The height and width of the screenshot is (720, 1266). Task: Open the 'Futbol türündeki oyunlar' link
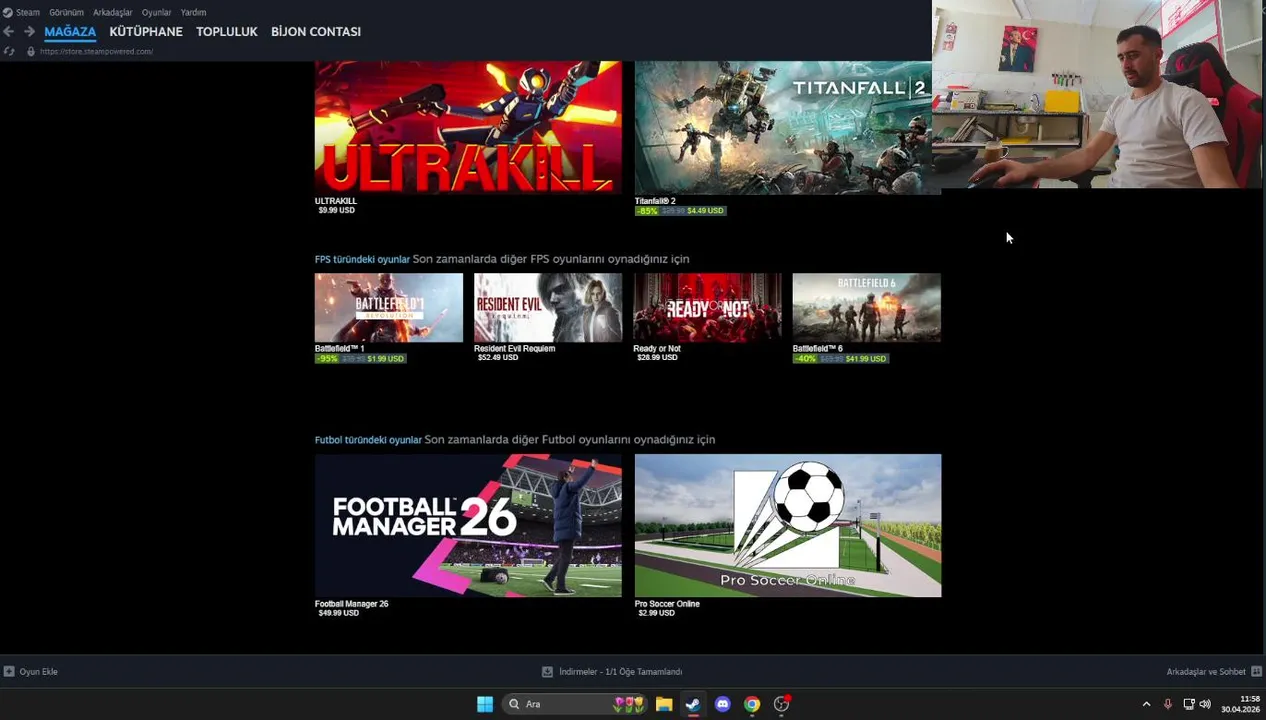(x=368, y=440)
